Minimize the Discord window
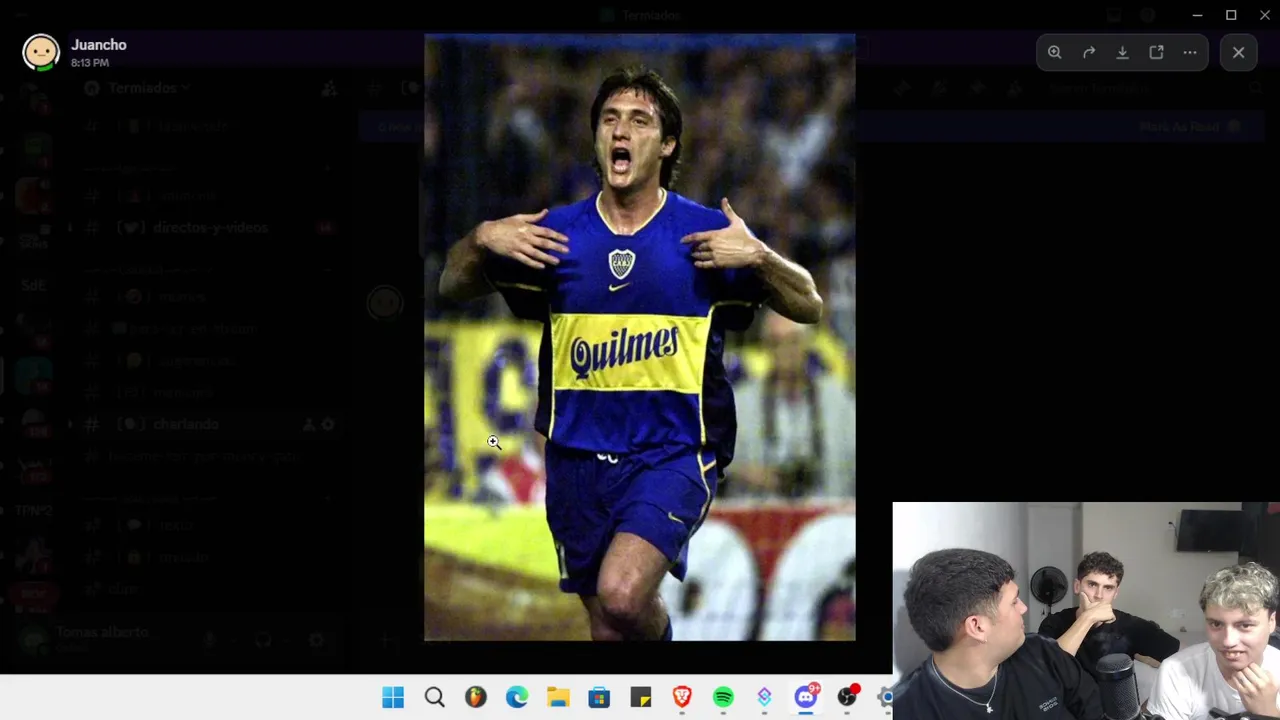The height and width of the screenshot is (720, 1280). [x=1197, y=15]
